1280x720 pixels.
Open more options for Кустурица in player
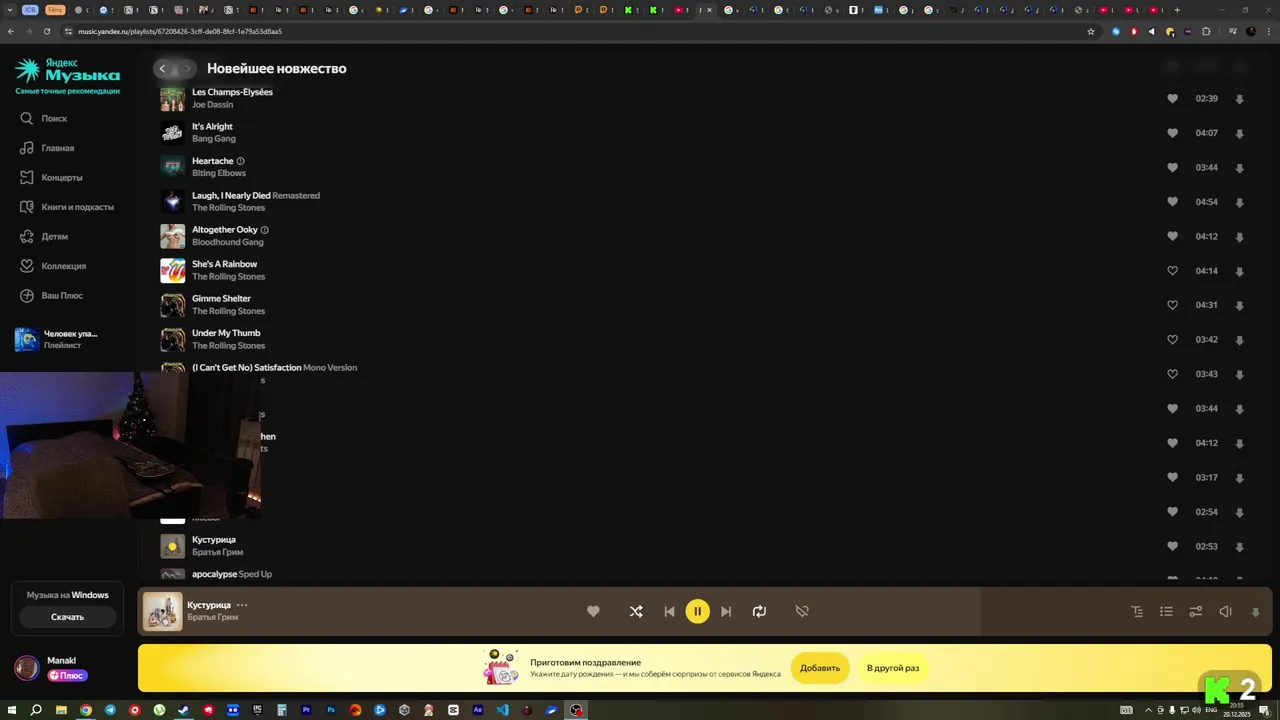tap(242, 605)
